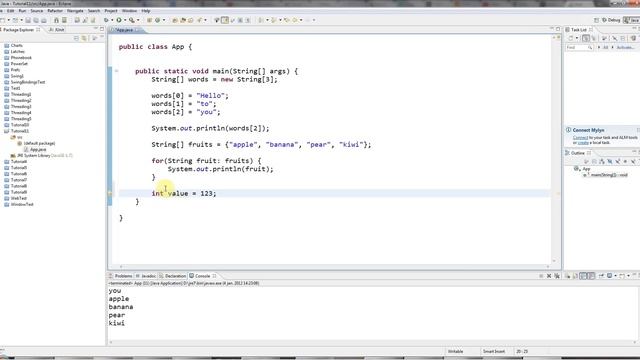Select the SwingBindingsTest project
The width and height of the screenshot is (640, 360).
pyautogui.click(x=24, y=82)
